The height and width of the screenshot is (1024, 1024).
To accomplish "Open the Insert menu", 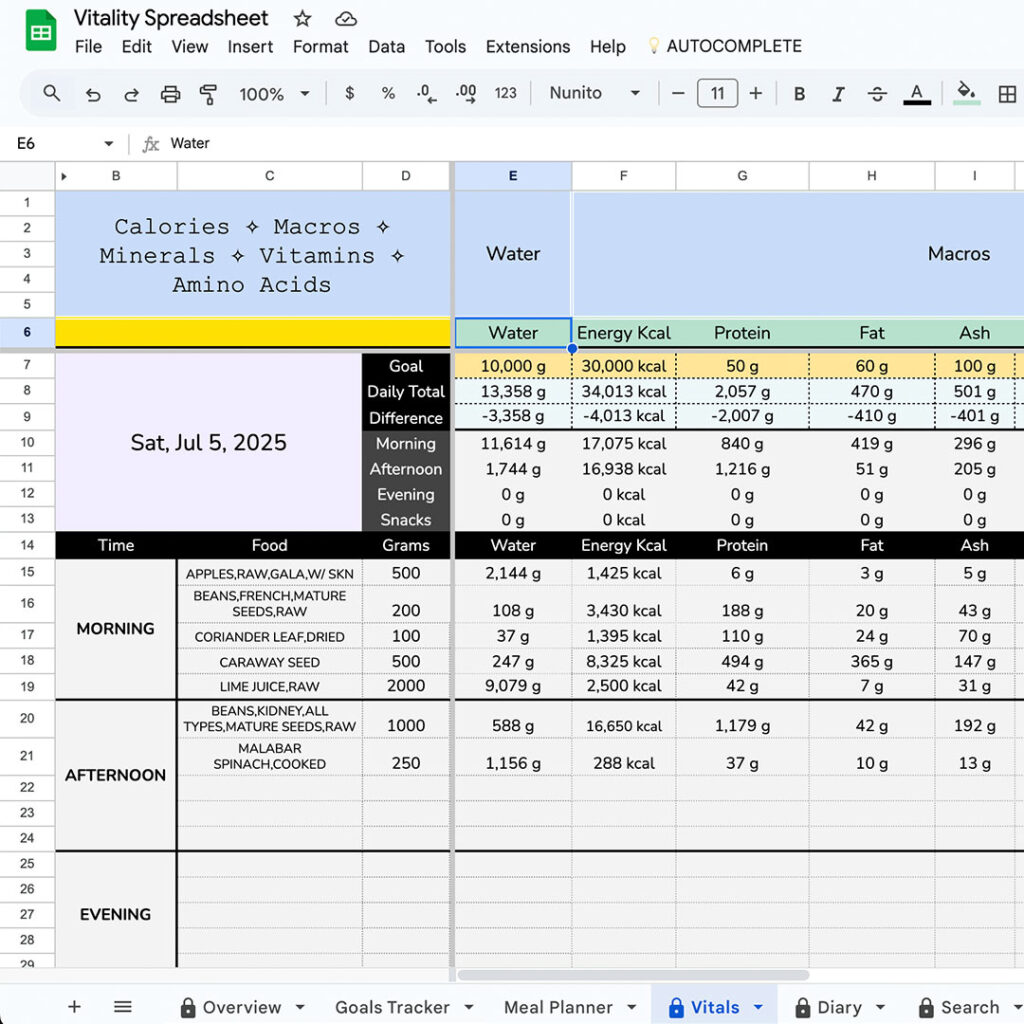I will (x=250, y=46).
